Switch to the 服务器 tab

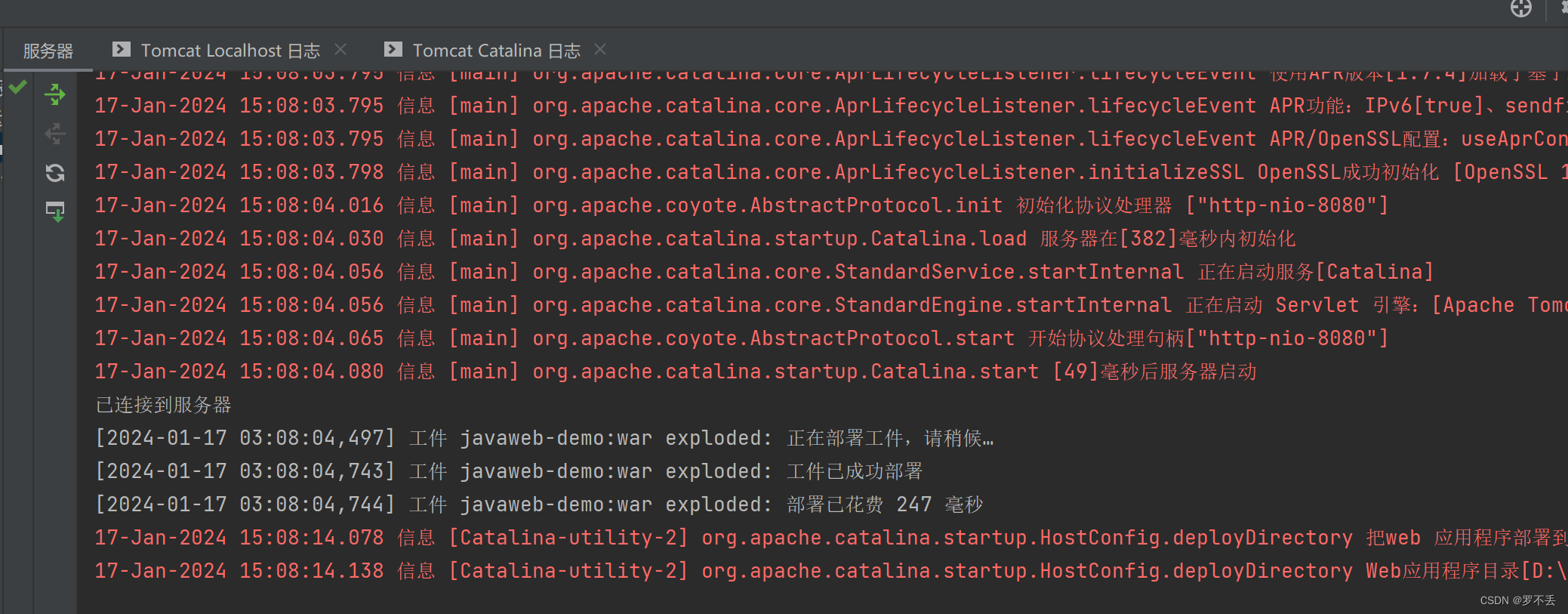(x=48, y=51)
